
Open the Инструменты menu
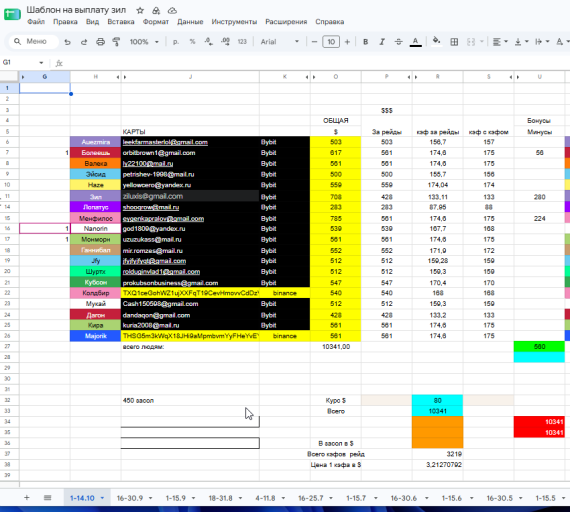pos(234,22)
